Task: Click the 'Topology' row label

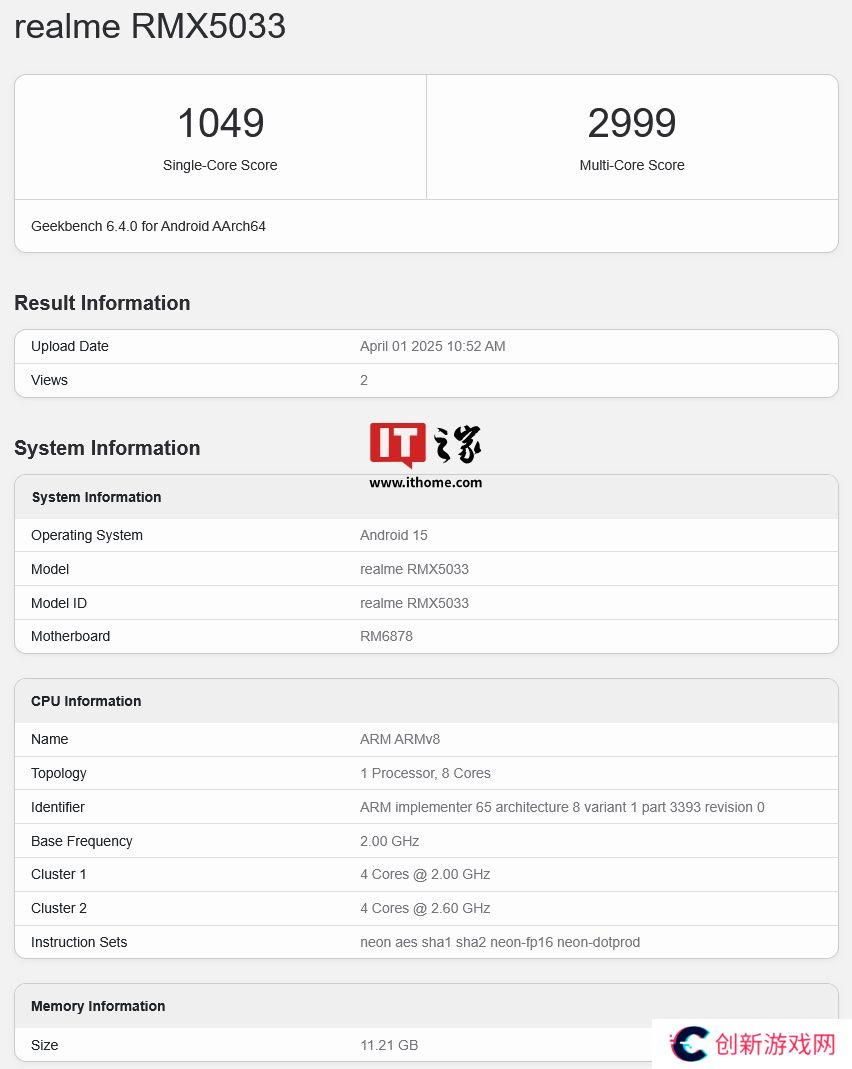Action: pos(59,773)
